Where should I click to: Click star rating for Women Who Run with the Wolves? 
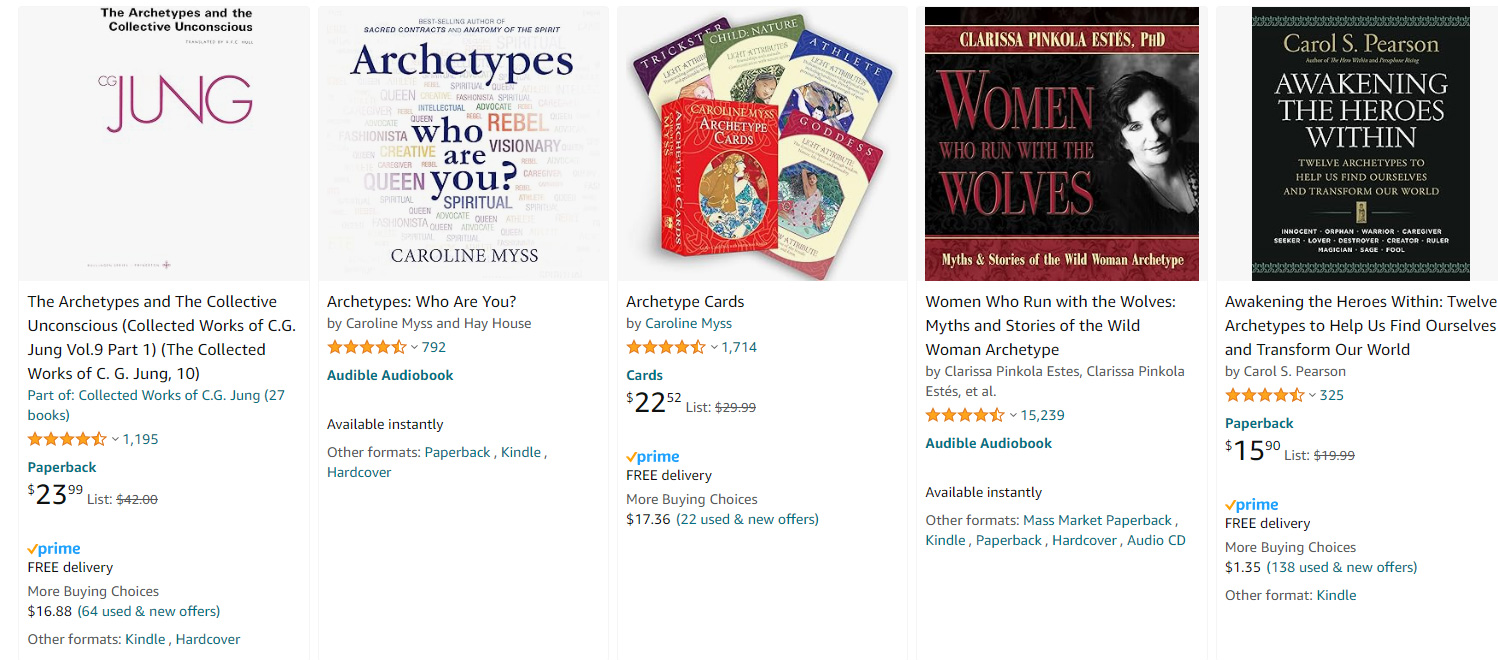(964, 415)
